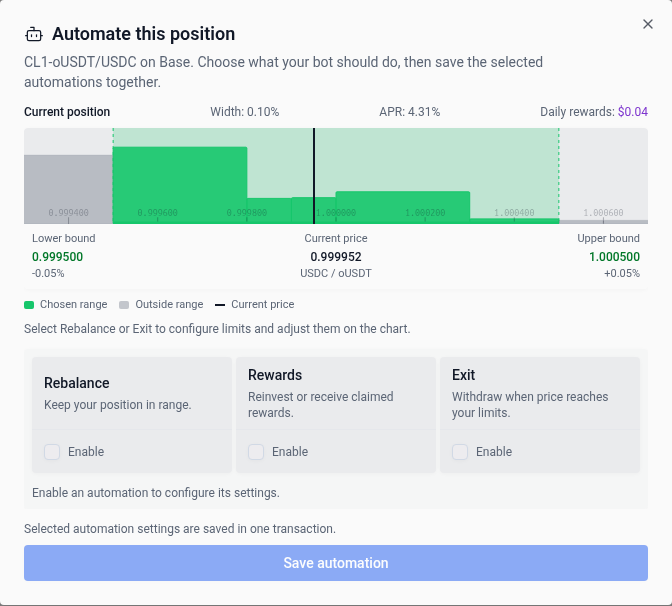Click the 'Enable an automation to configure' hint
Viewport: 672px width, 606px height.
(x=156, y=493)
